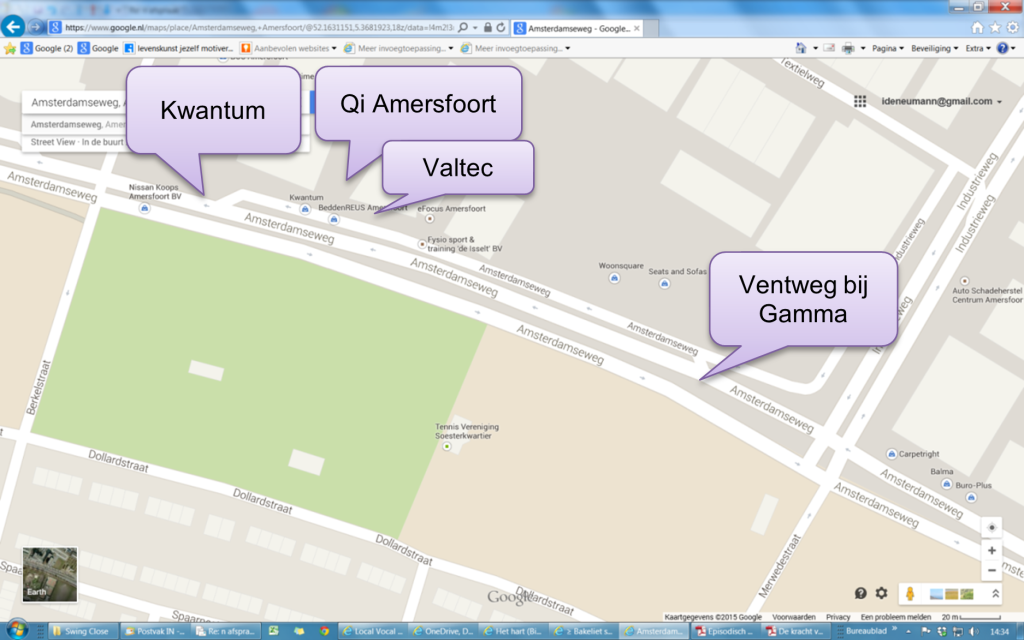This screenshot has height=640, width=1024.
Task: Click the show my location button
Action: click(x=991, y=528)
